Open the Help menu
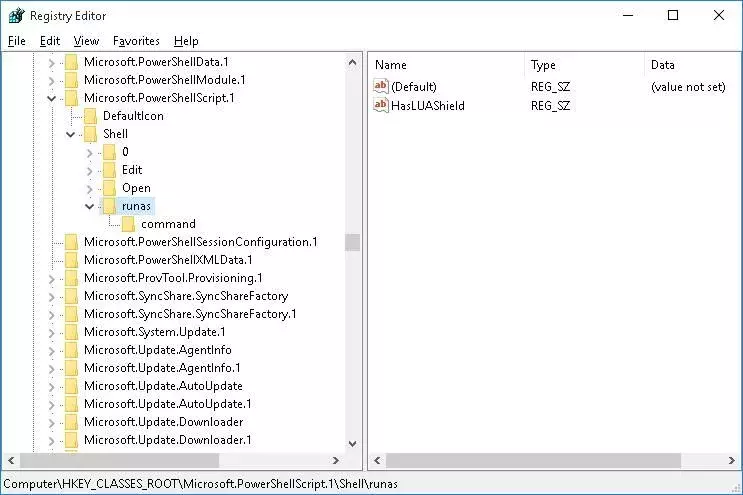Screen dimensions: 743x495 pyautogui.click(x=186, y=41)
